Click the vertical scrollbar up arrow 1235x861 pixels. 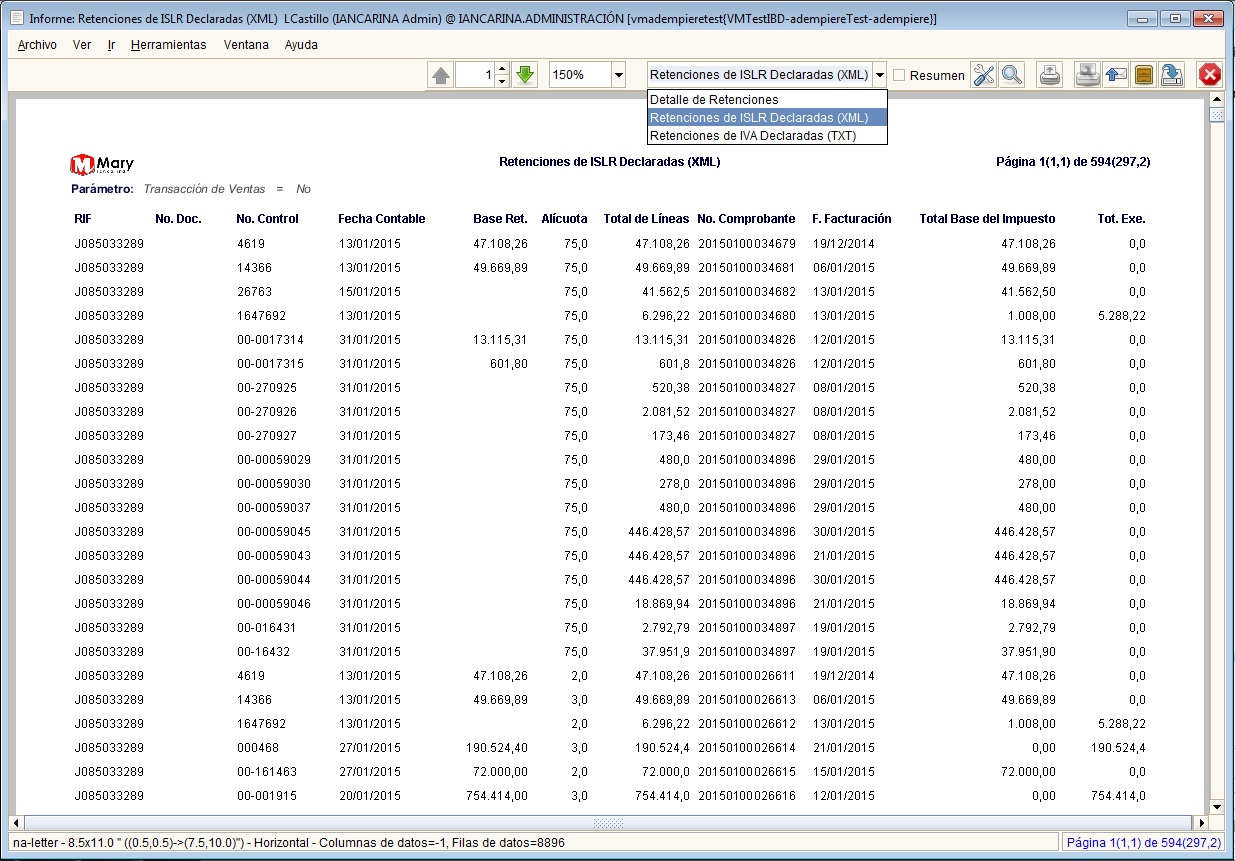1217,99
